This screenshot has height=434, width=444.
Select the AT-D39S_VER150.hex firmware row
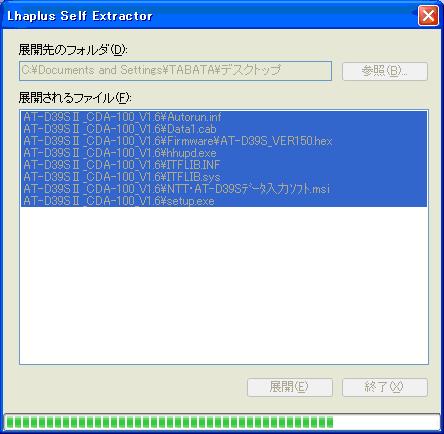[224, 141]
